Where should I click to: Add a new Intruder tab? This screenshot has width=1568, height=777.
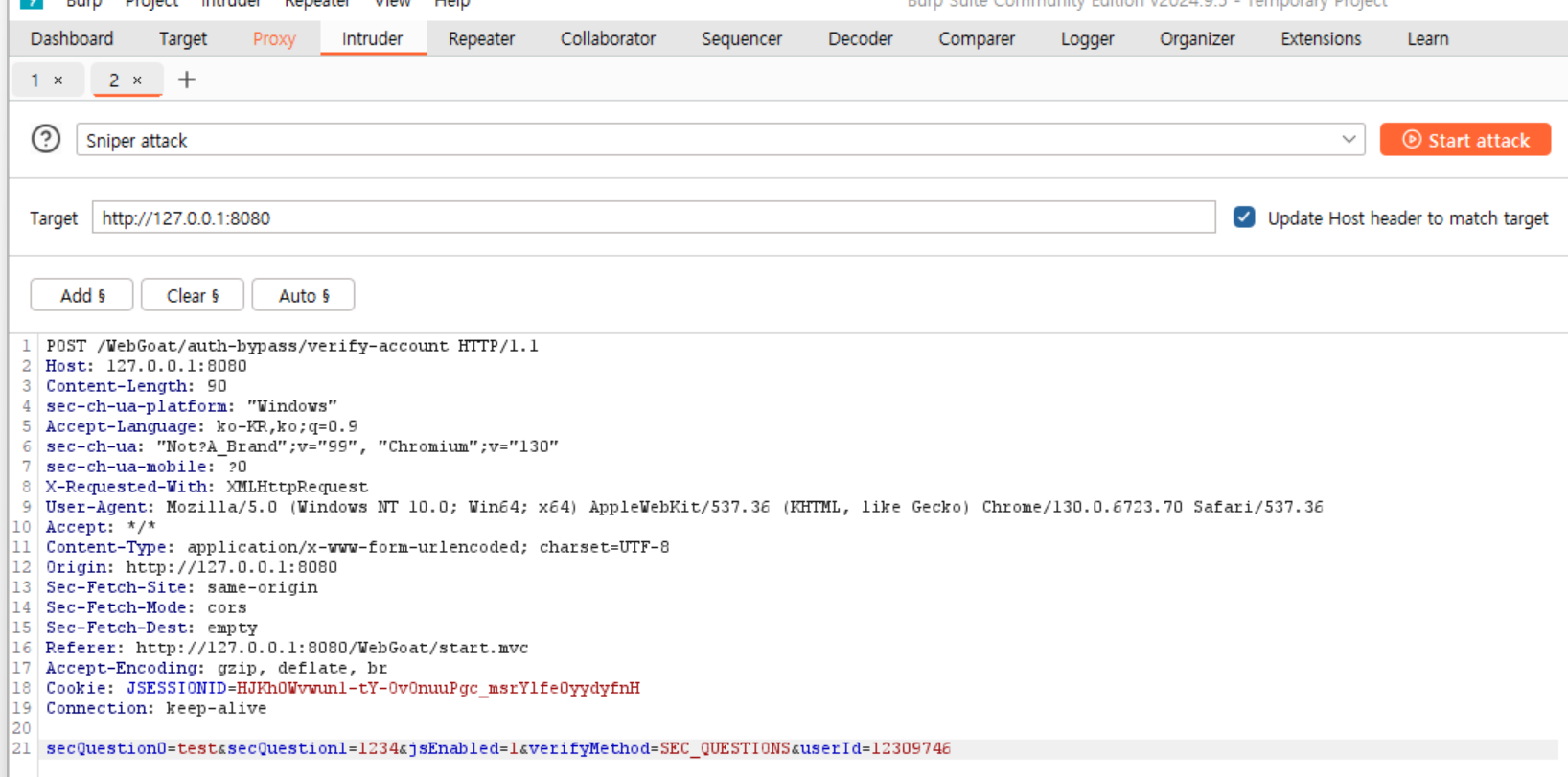pyautogui.click(x=187, y=80)
